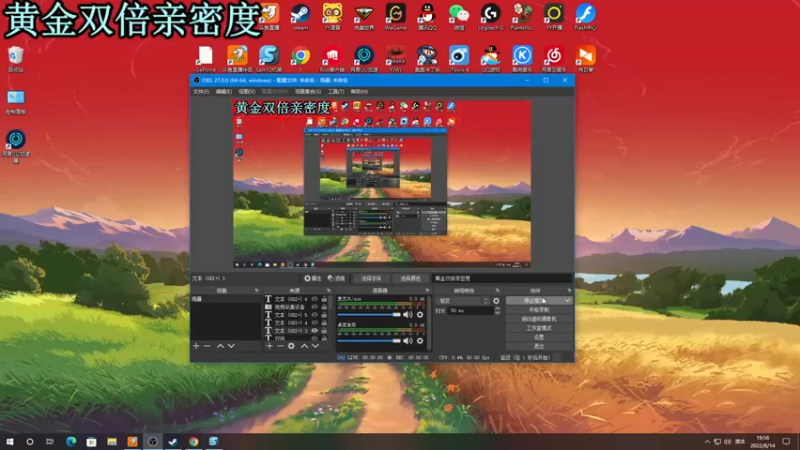Viewport: 800px width, 450px height.
Task: Toggle visibility of 文本 (GDI+) 6 source
Action: pos(315,299)
